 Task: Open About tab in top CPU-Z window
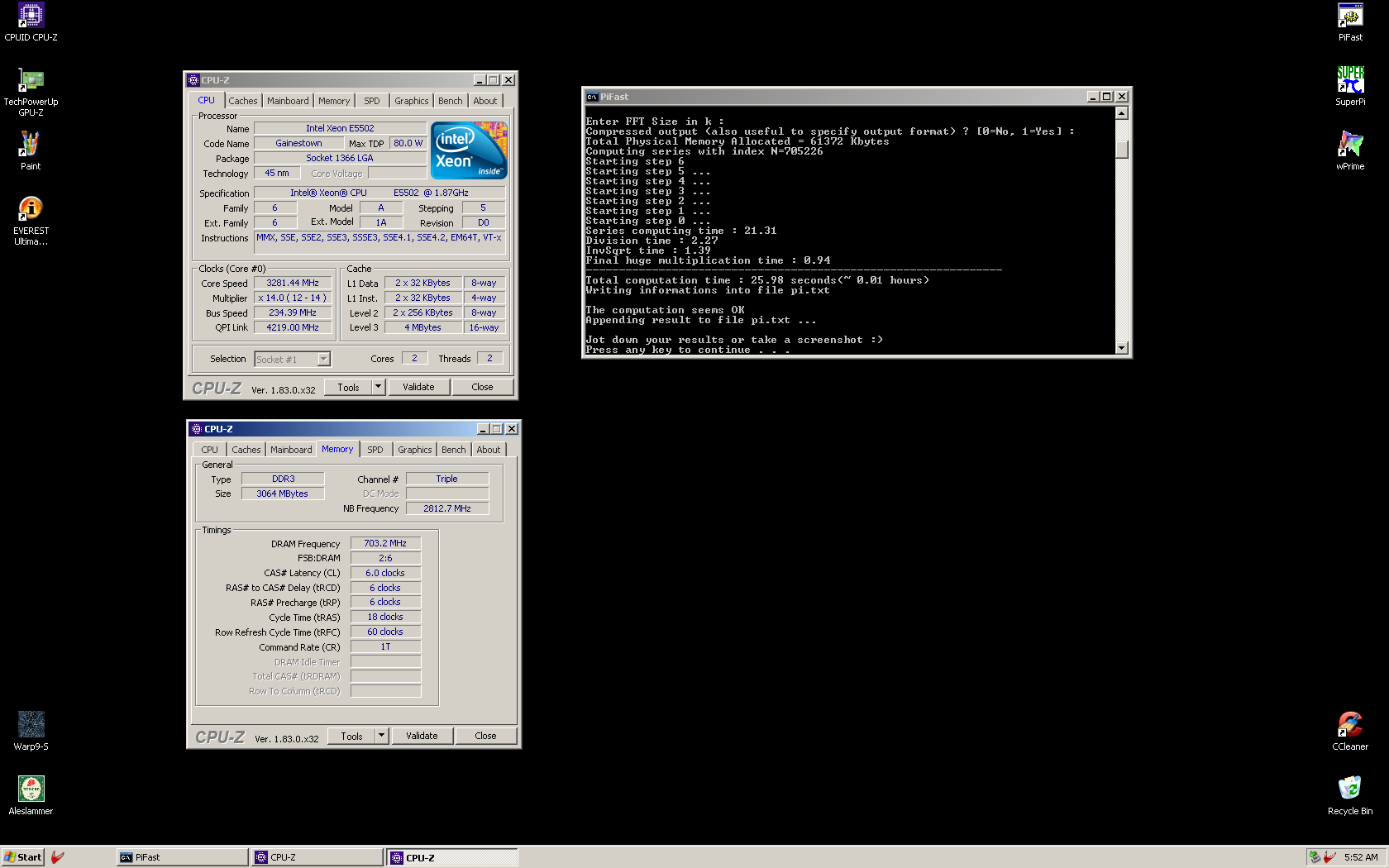[485, 101]
